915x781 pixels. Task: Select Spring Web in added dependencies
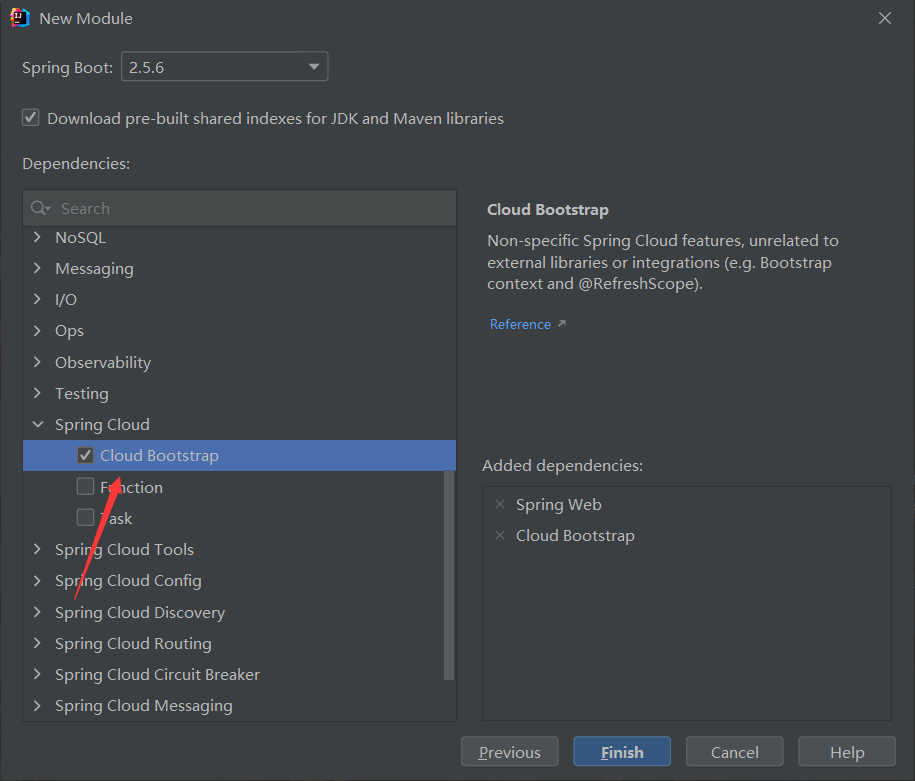[558, 504]
